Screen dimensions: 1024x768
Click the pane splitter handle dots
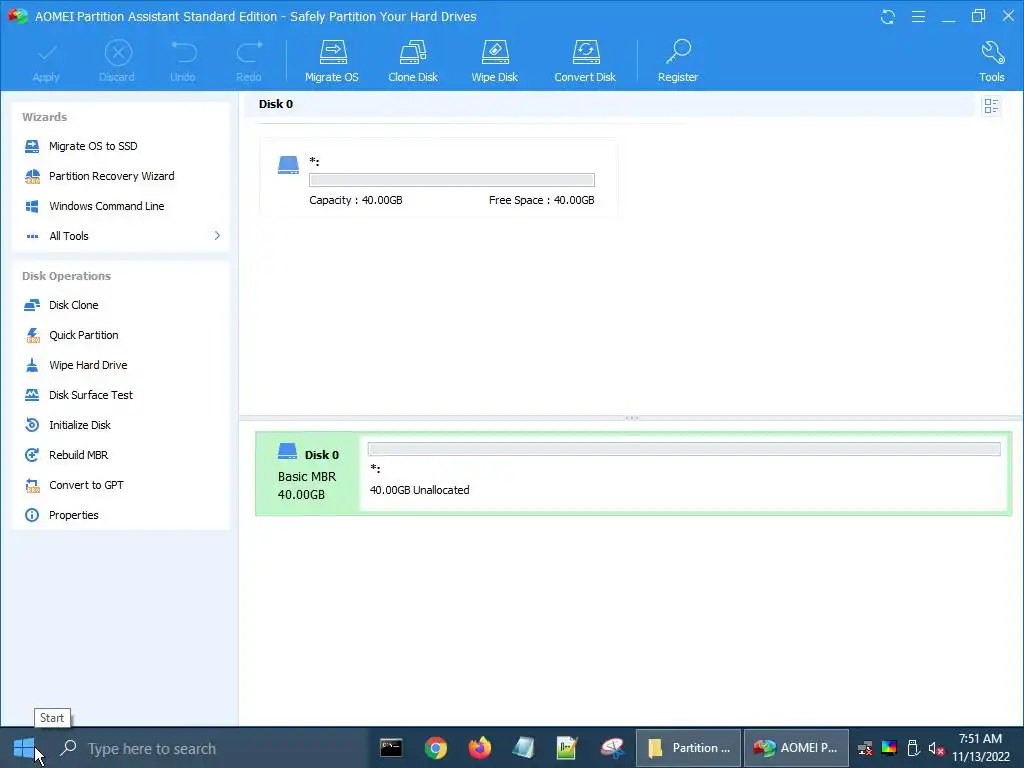[x=632, y=418]
